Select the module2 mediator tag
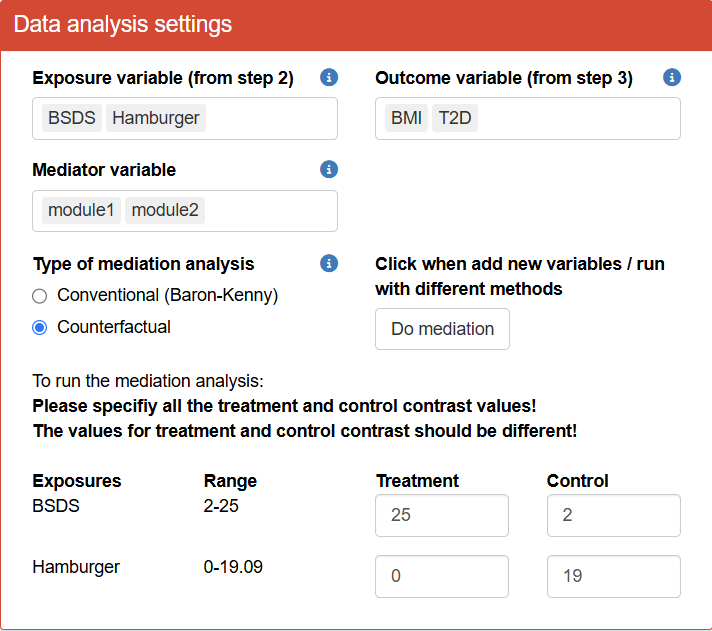Image resolution: width=712 pixels, height=631 pixels. [166, 210]
